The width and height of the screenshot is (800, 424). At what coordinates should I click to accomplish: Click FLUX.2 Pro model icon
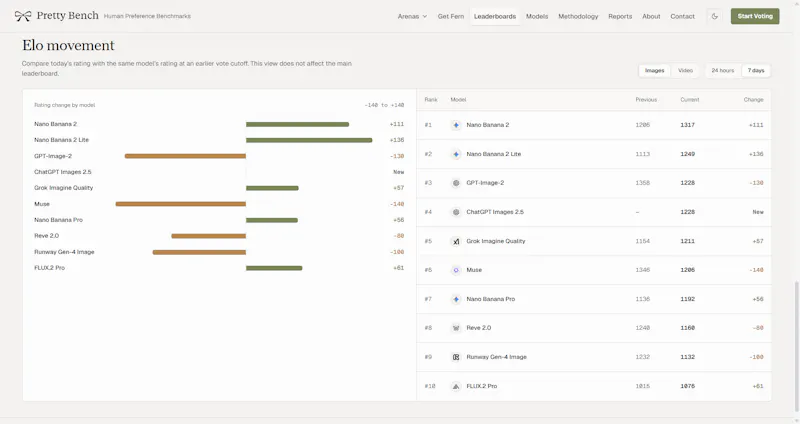point(456,386)
